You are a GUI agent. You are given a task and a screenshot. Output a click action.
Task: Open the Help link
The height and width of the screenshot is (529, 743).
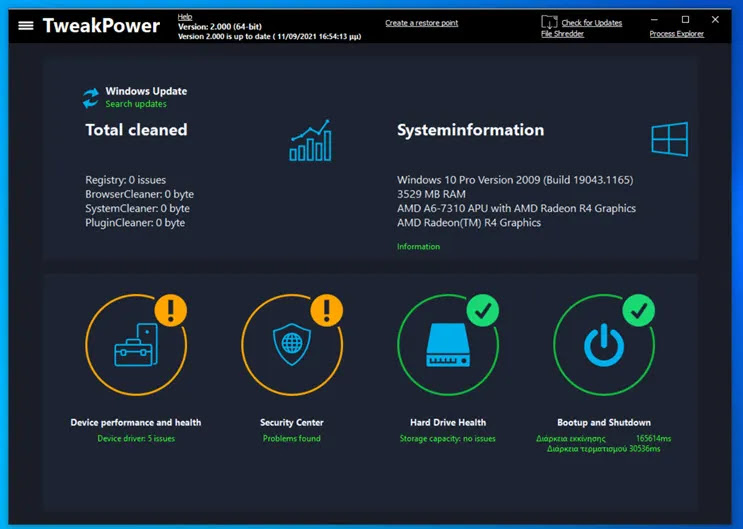(185, 17)
